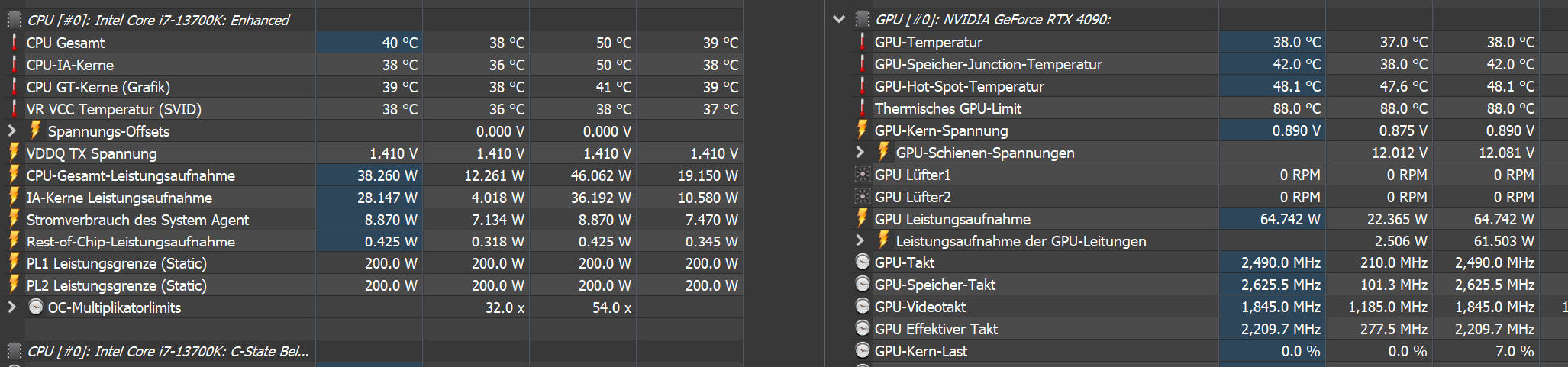Expand the OC-Multiplikatorlimits group
The image size is (1568, 367).
[x=12, y=307]
